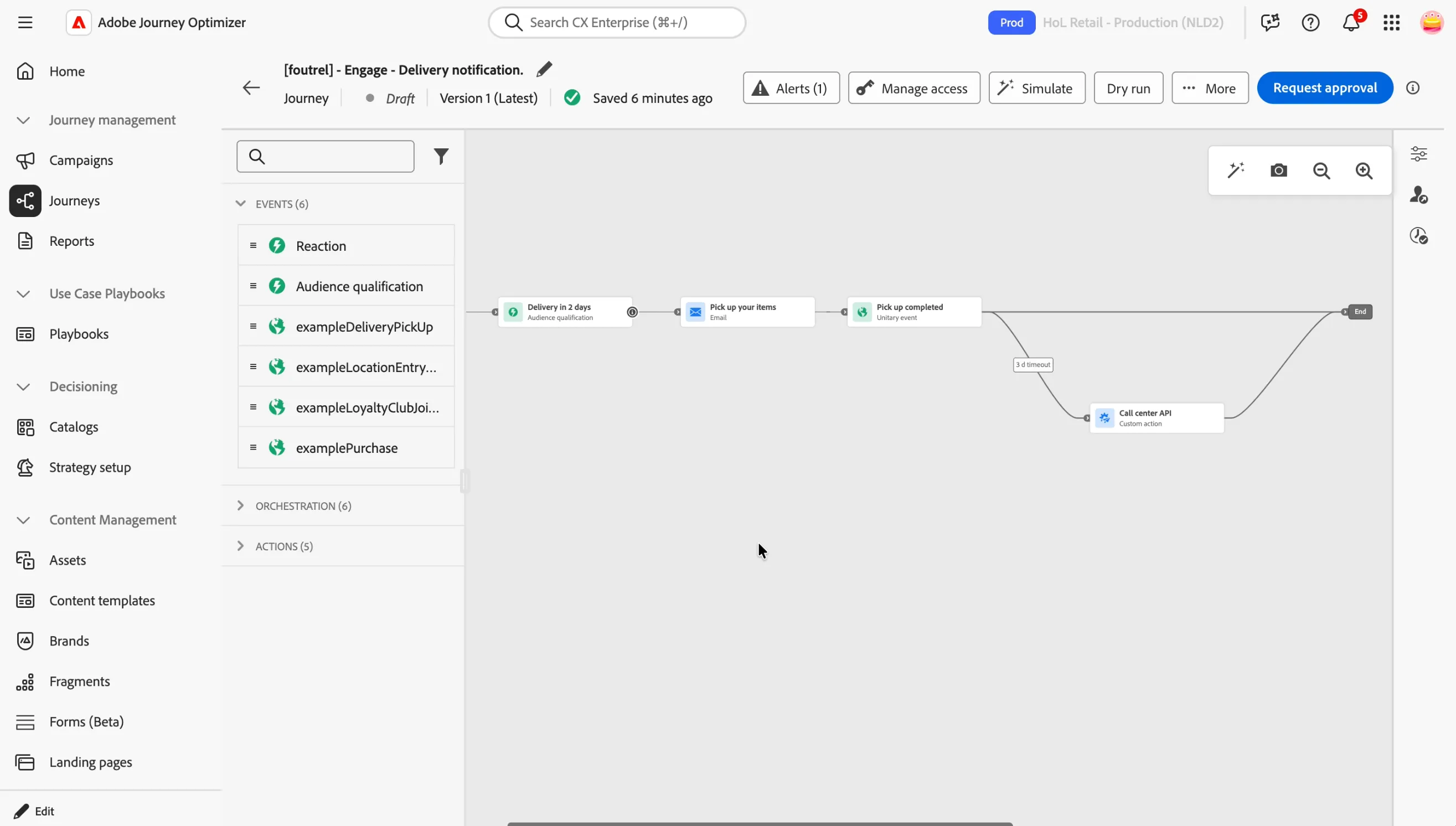Open the notifications bell
This screenshot has height=826, width=1456.
tap(1351, 23)
